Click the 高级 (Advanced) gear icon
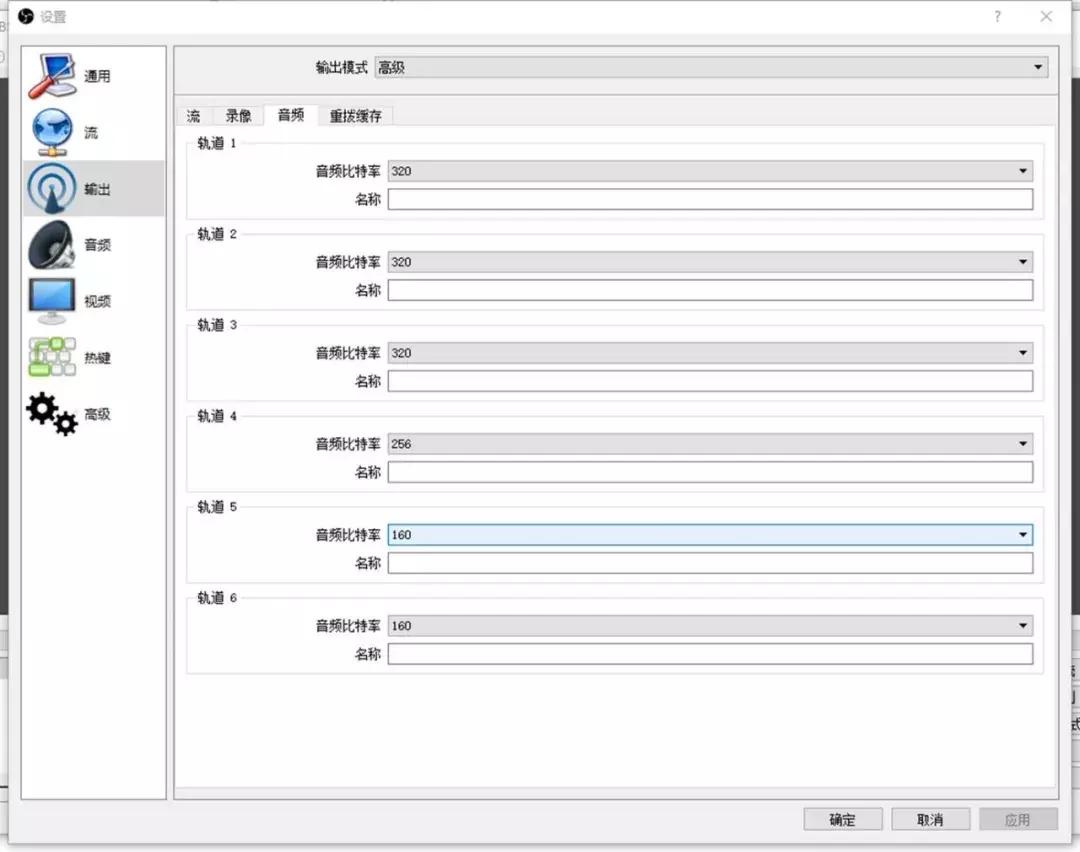The height and width of the screenshot is (852, 1080). [70, 414]
